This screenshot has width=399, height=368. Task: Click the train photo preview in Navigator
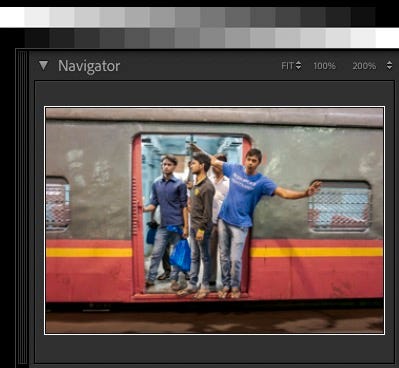tap(214, 220)
